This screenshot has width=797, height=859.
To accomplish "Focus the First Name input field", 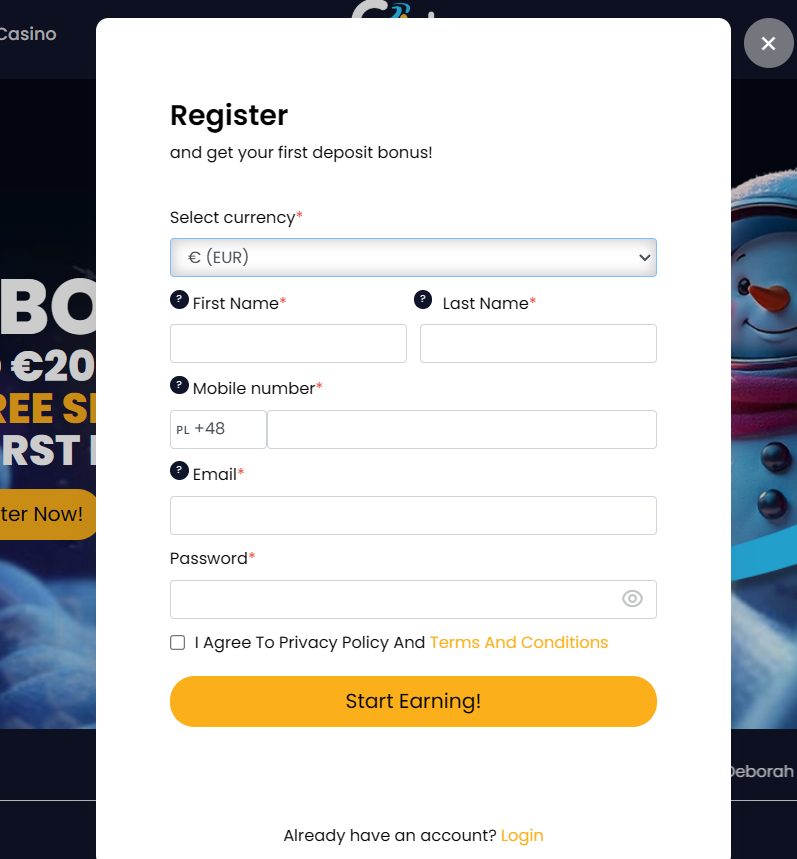I will point(288,343).
